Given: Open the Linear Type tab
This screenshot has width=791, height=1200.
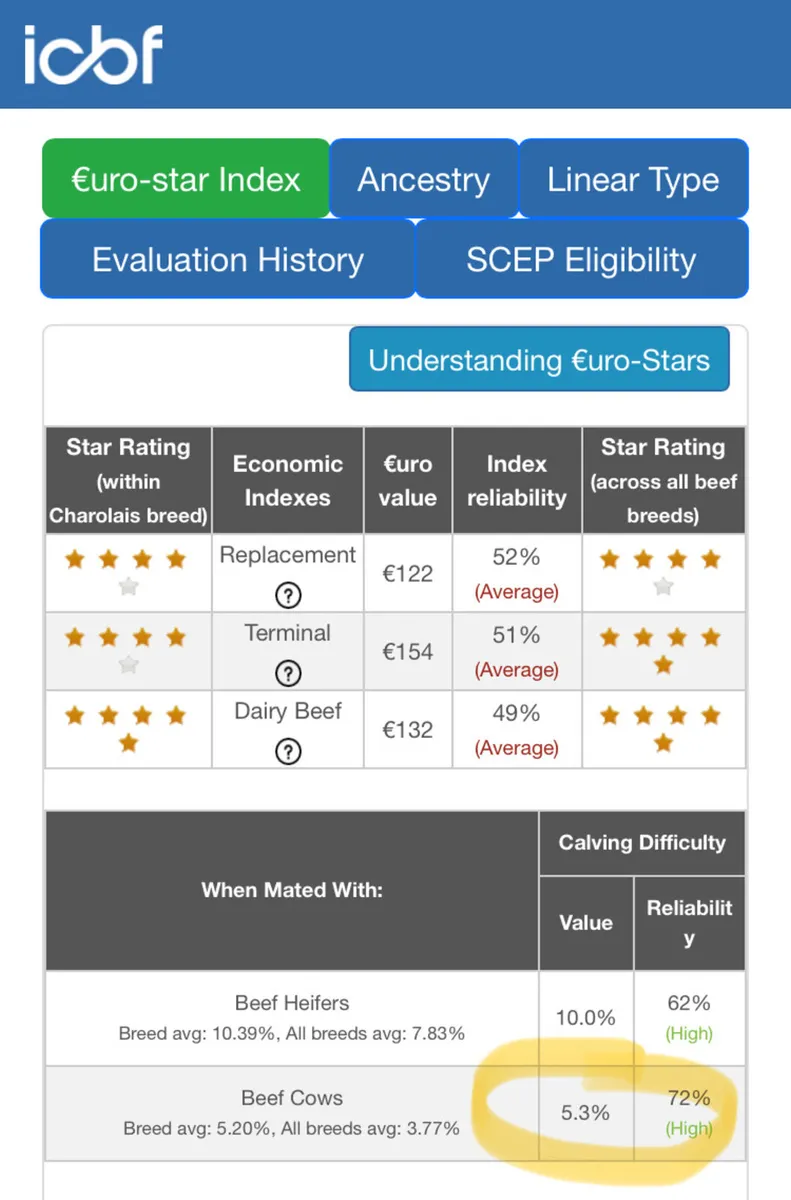Looking at the screenshot, I should click(633, 179).
